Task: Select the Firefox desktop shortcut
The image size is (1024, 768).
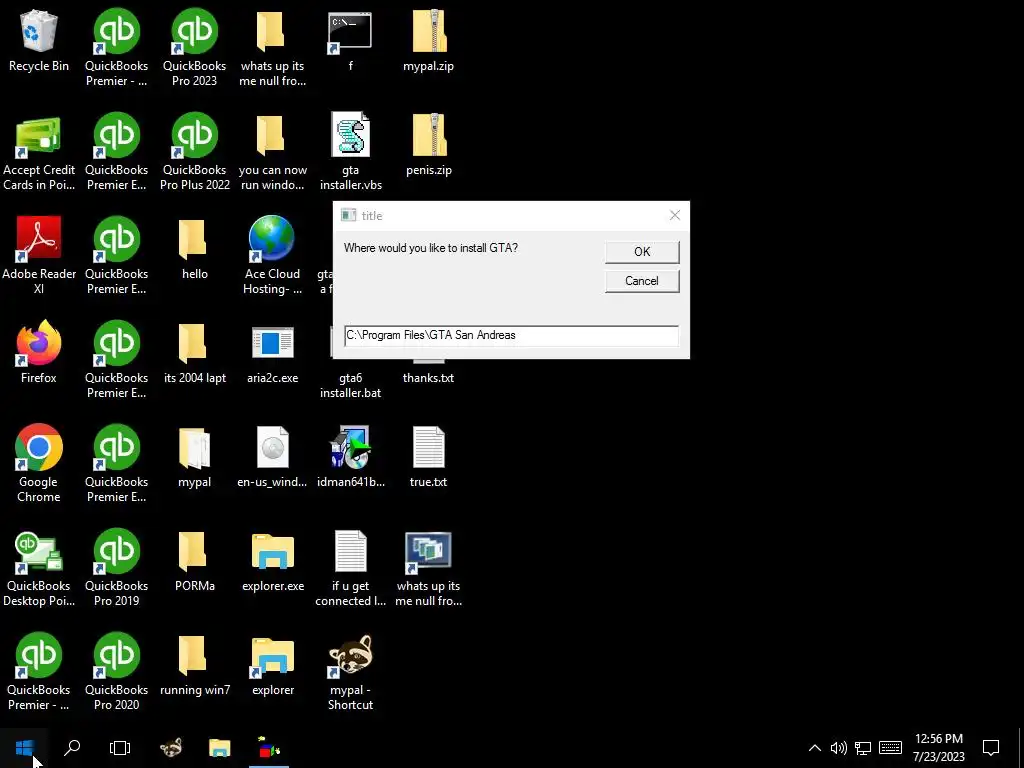Action: [x=39, y=351]
